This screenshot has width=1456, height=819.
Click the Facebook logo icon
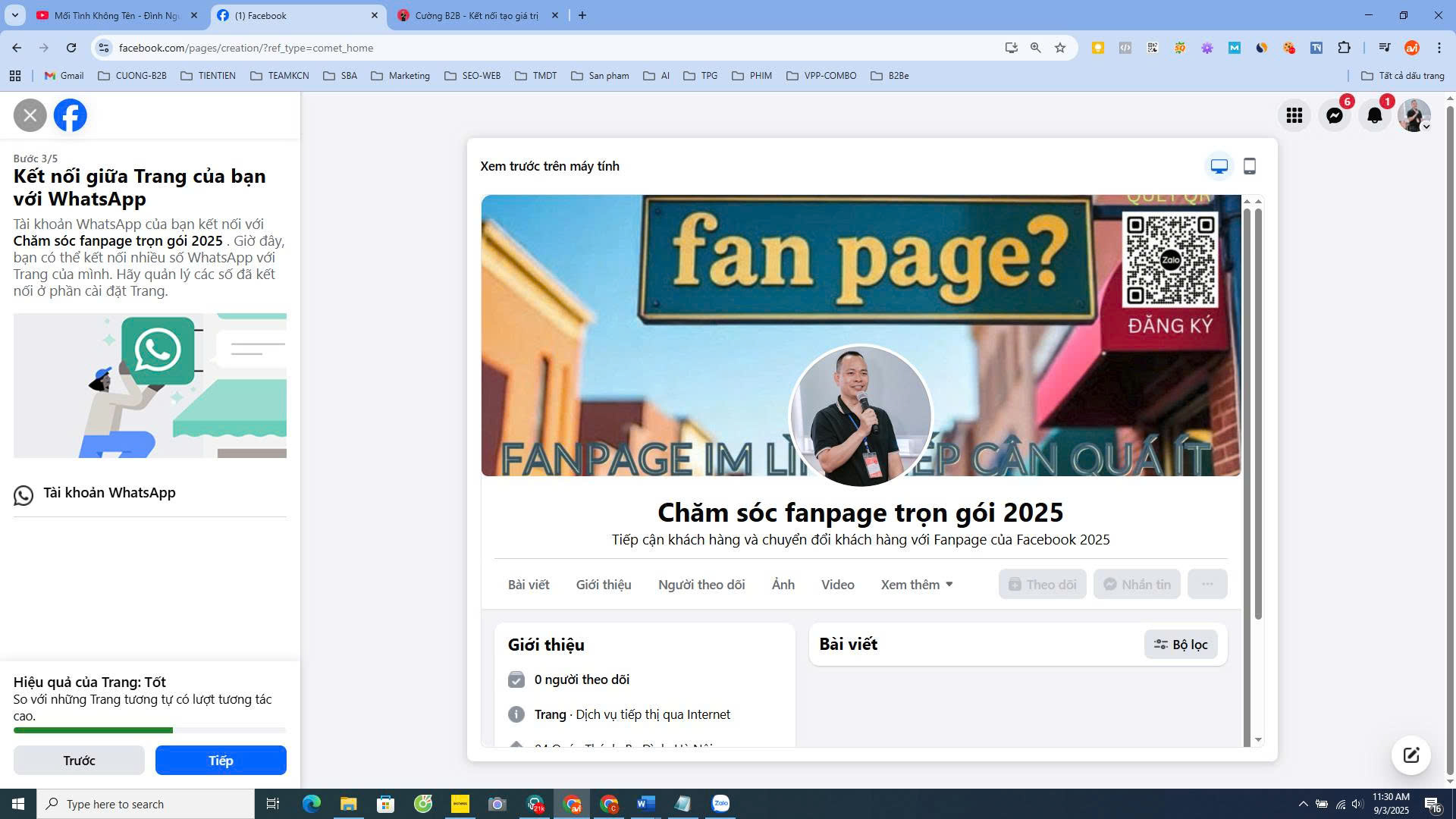(x=71, y=115)
